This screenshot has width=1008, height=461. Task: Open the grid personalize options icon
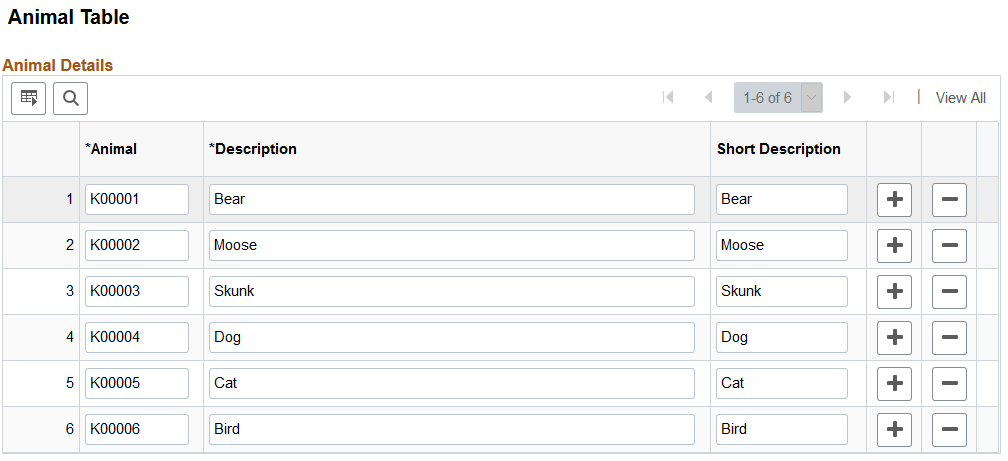(29, 98)
